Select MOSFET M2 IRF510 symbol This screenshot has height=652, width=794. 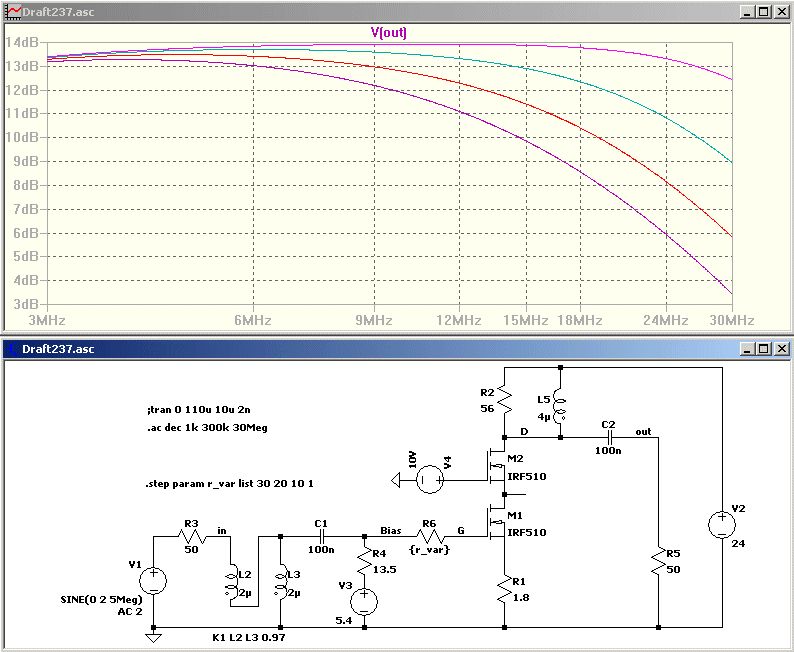tap(496, 466)
